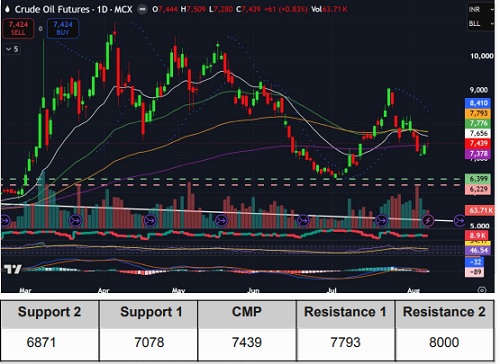Click the grey minus circle beside MCX

coord(142,9)
